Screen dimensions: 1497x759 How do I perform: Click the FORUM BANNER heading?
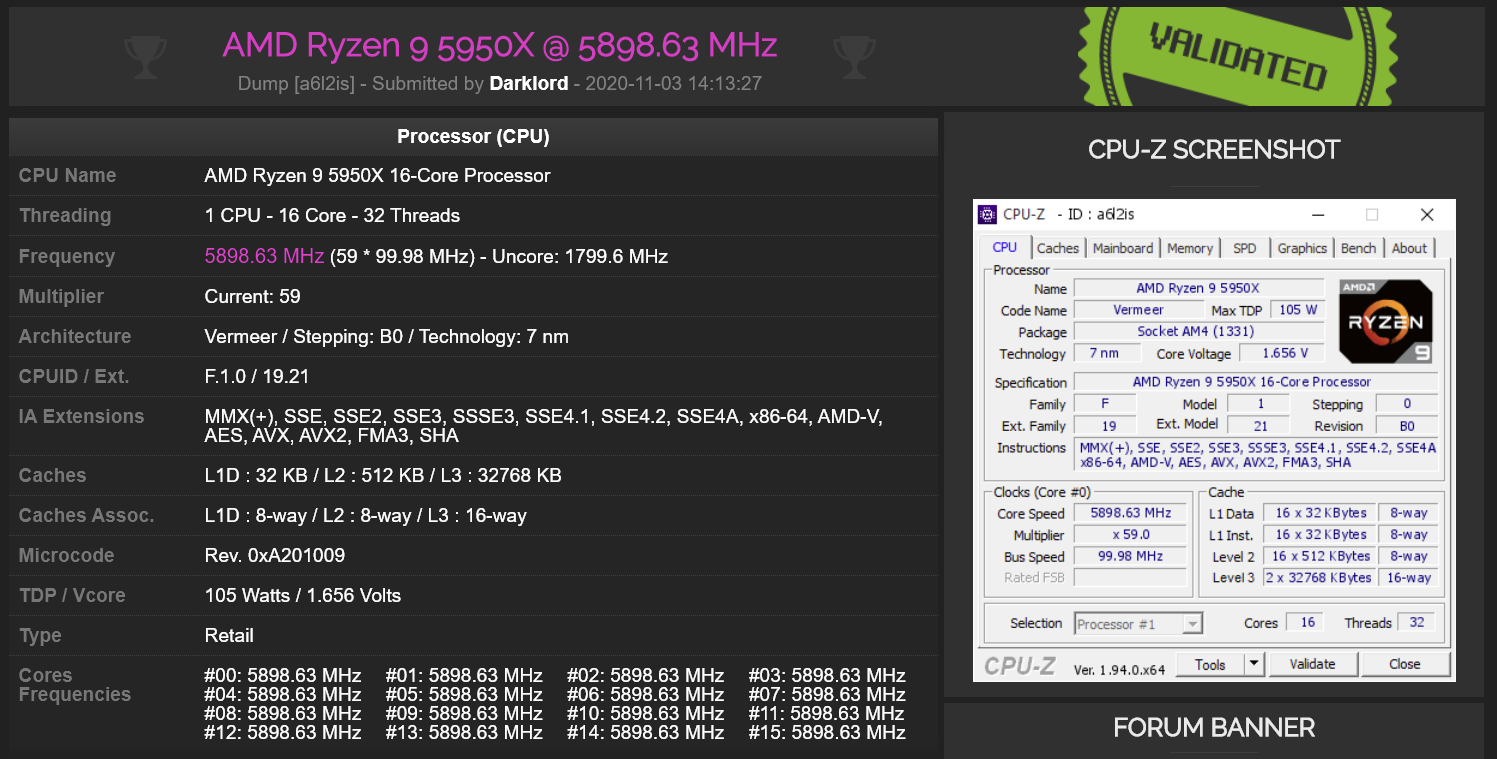tap(1214, 727)
